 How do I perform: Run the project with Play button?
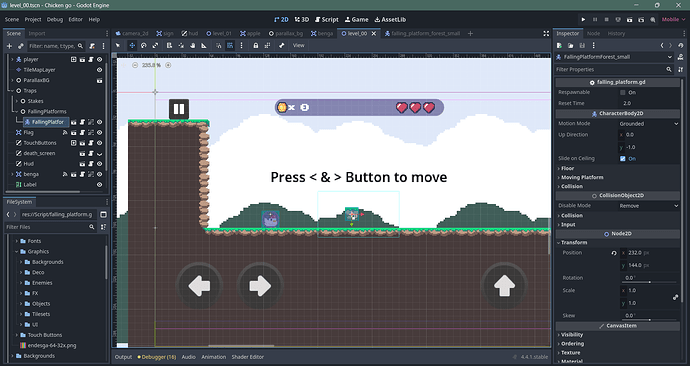coord(584,19)
